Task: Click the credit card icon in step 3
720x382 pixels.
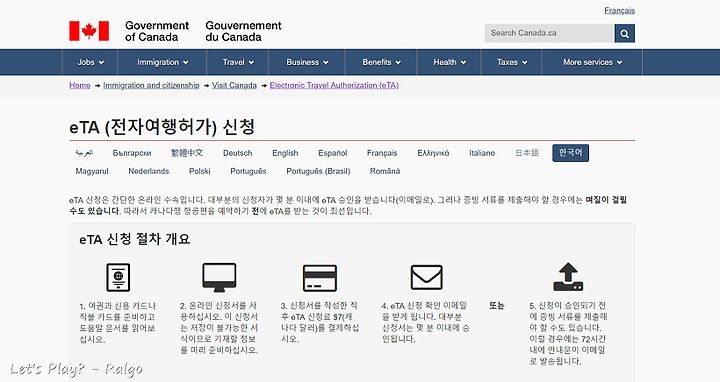Action: 320,278
